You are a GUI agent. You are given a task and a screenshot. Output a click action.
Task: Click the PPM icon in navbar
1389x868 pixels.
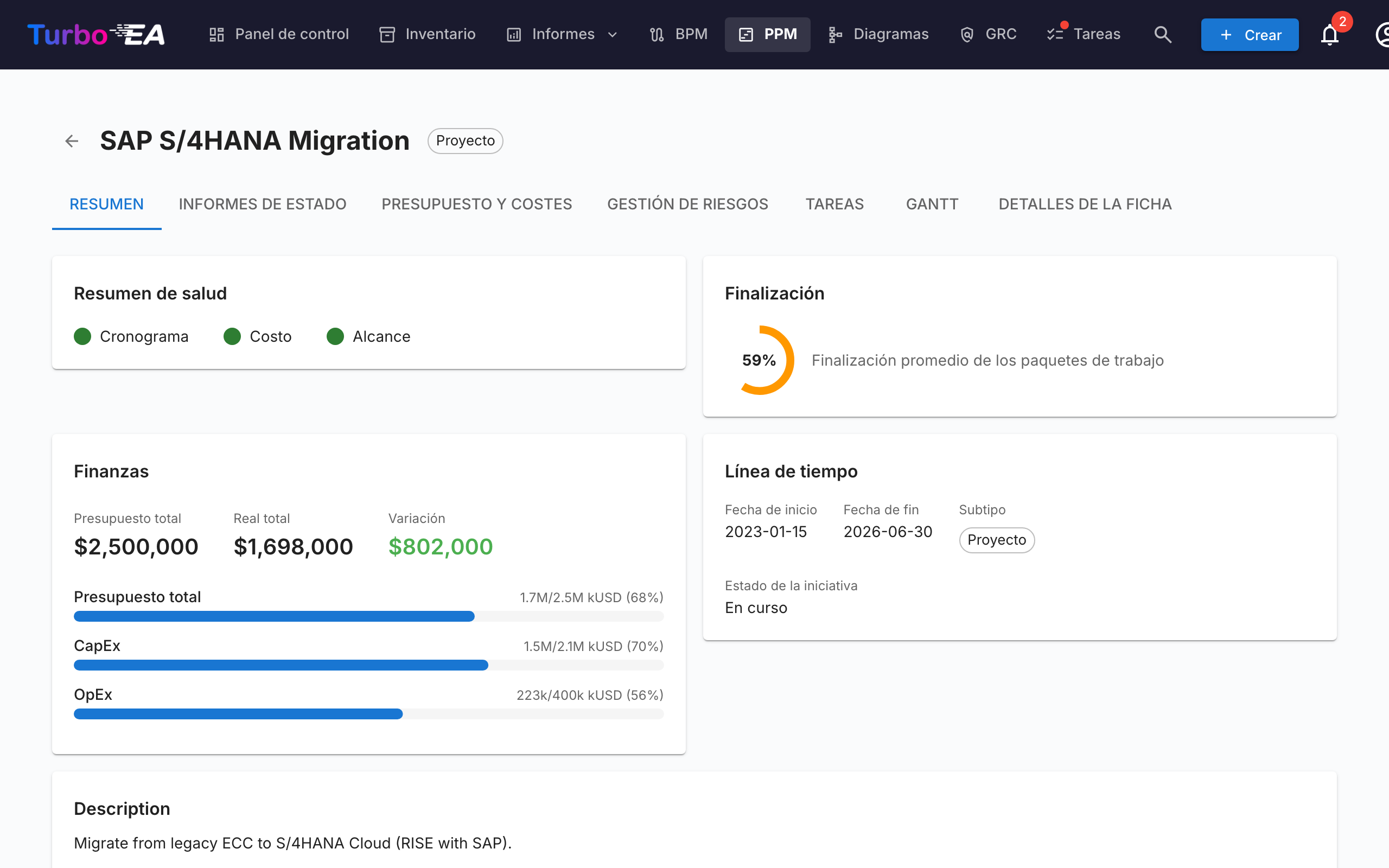(746, 34)
